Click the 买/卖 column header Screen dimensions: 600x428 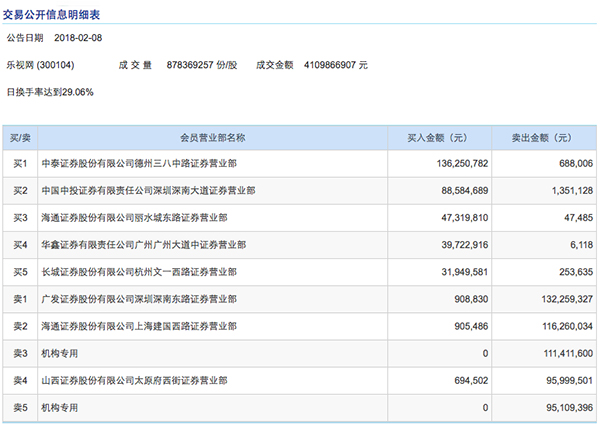pos(20,138)
